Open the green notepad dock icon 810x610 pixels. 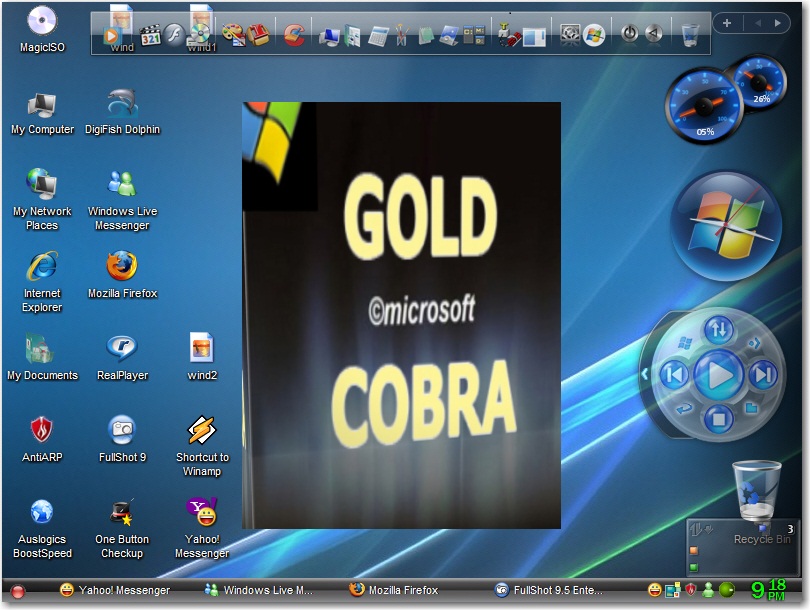pos(426,36)
